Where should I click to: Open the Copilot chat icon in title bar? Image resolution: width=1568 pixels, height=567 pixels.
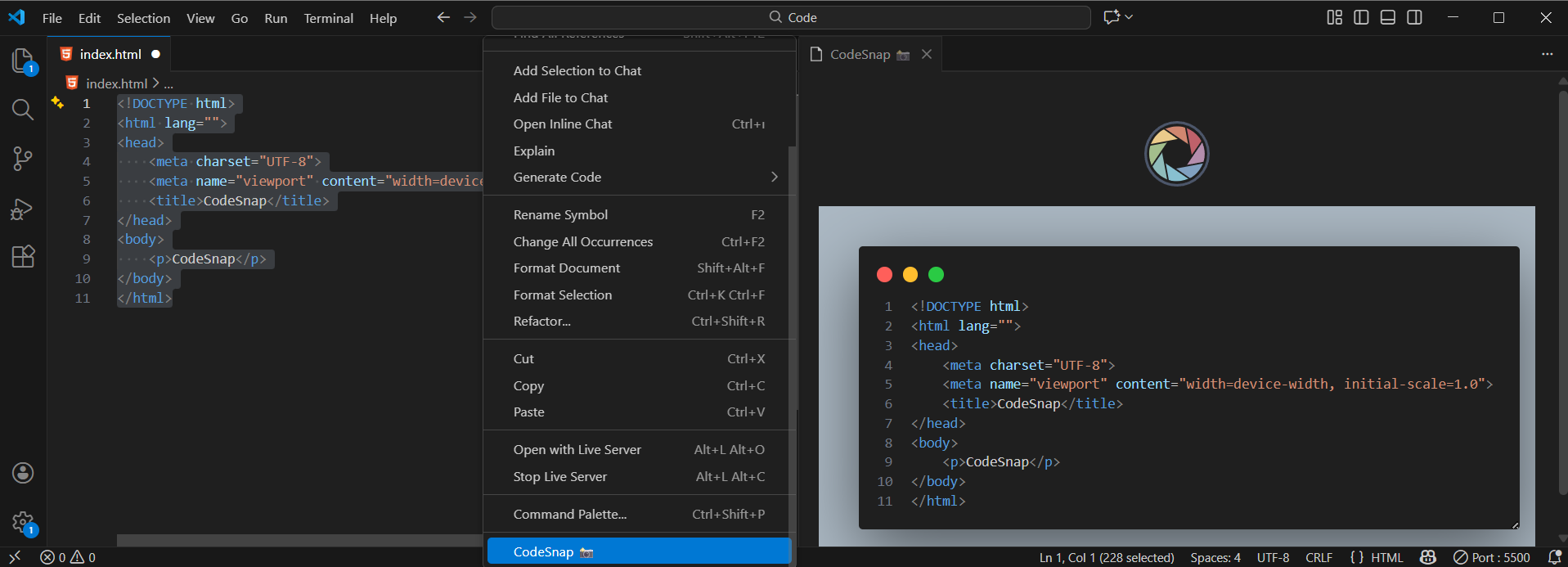click(1112, 17)
